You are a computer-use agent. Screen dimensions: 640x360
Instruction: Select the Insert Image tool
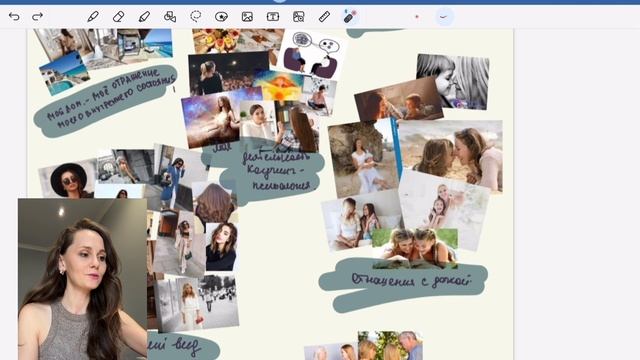click(247, 17)
